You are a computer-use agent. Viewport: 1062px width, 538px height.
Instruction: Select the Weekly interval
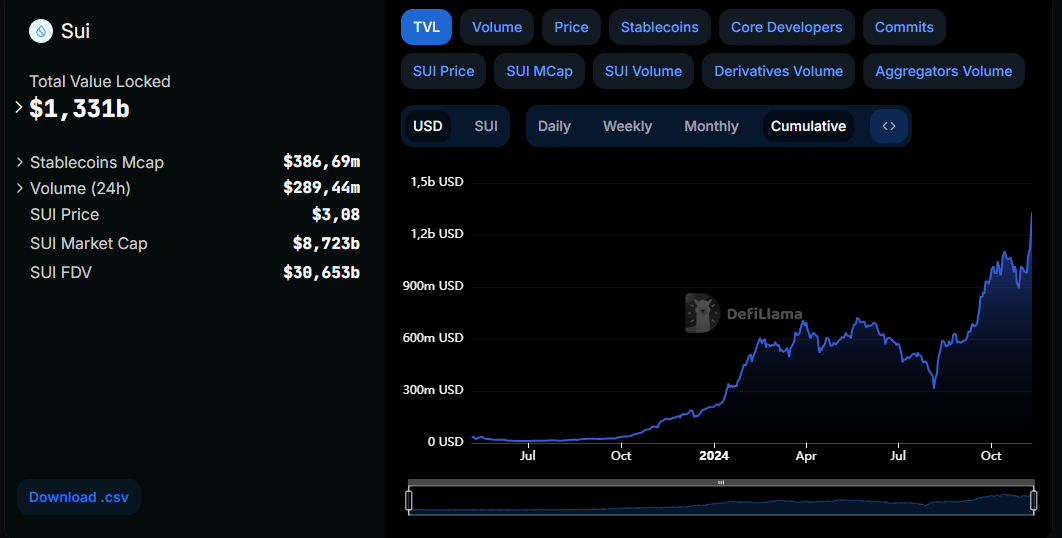tap(627, 126)
